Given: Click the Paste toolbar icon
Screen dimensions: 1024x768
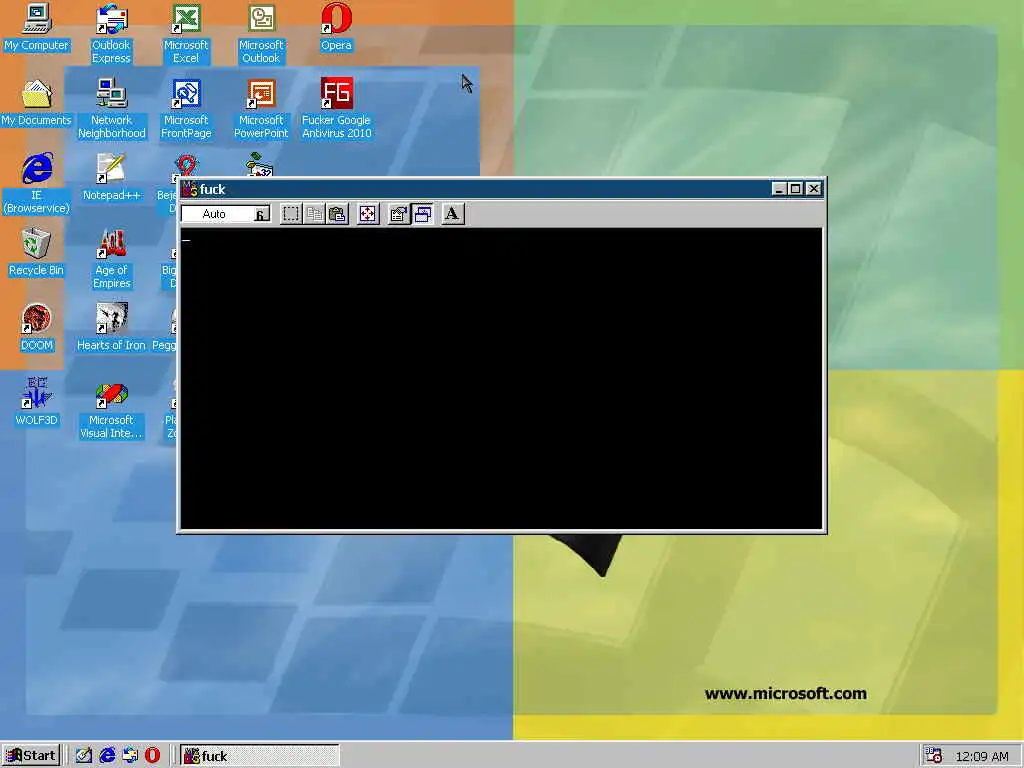Looking at the screenshot, I should coord(337,214).
